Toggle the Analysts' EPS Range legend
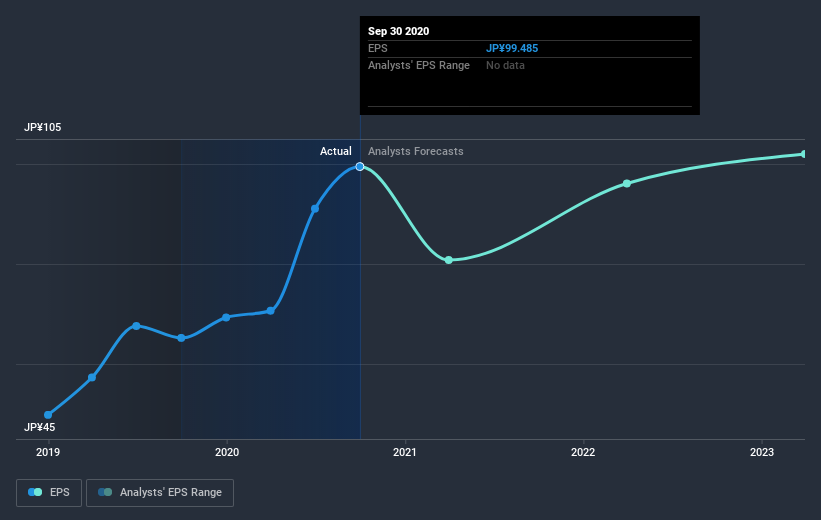The height and width of the screenshot is (520, 821). [x=160, y=493]
